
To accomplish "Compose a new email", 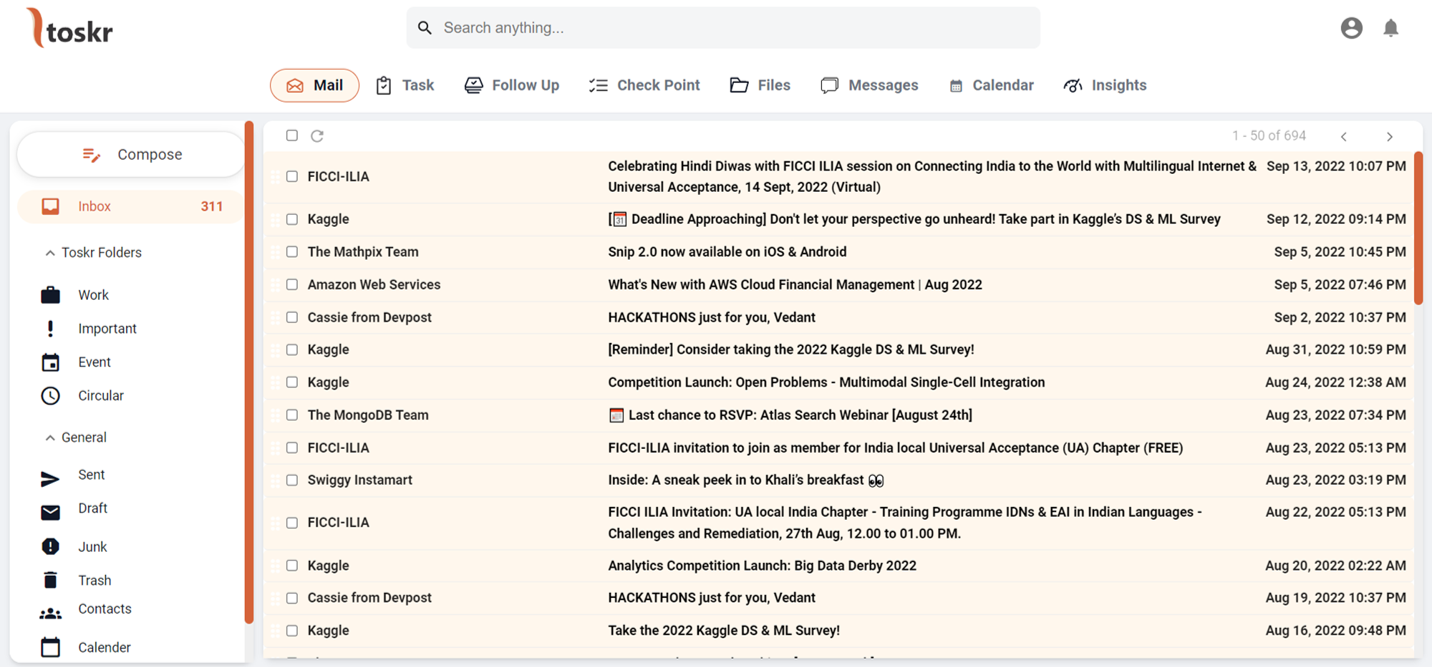I will coord(131,155).
